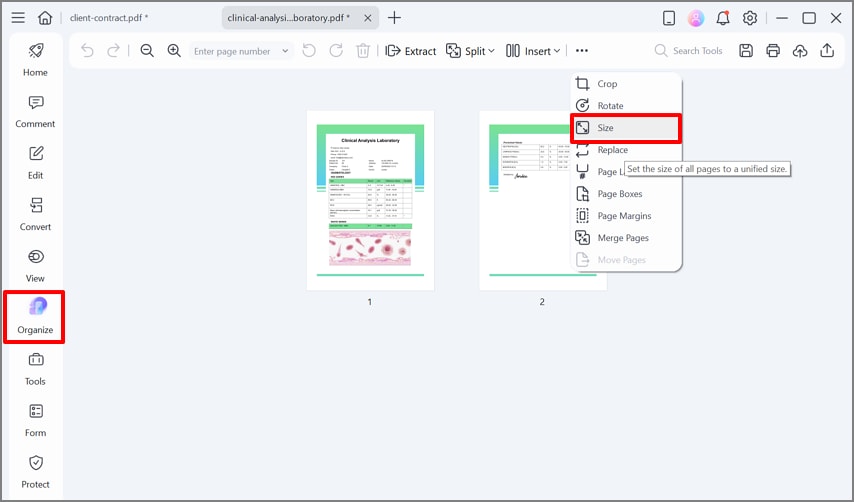Print the document
This screenshot has width=854, height=502.
pos(773,51)
